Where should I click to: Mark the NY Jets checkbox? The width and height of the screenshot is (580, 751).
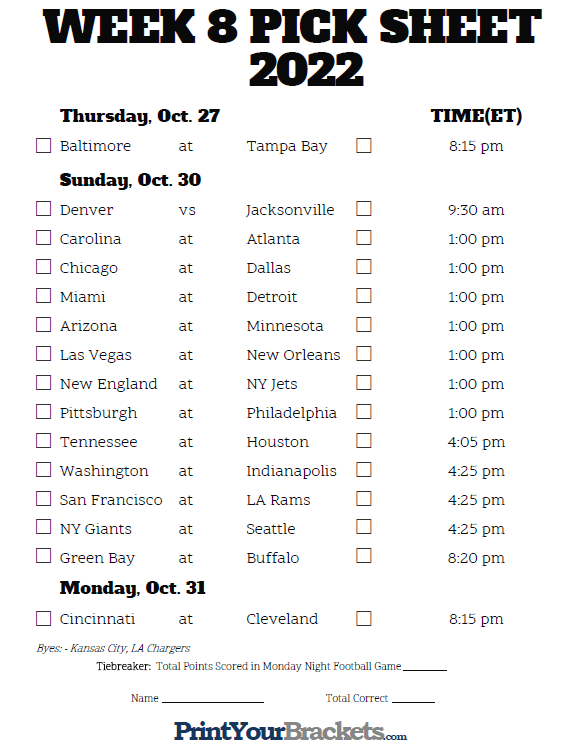[x=364, y=383]
